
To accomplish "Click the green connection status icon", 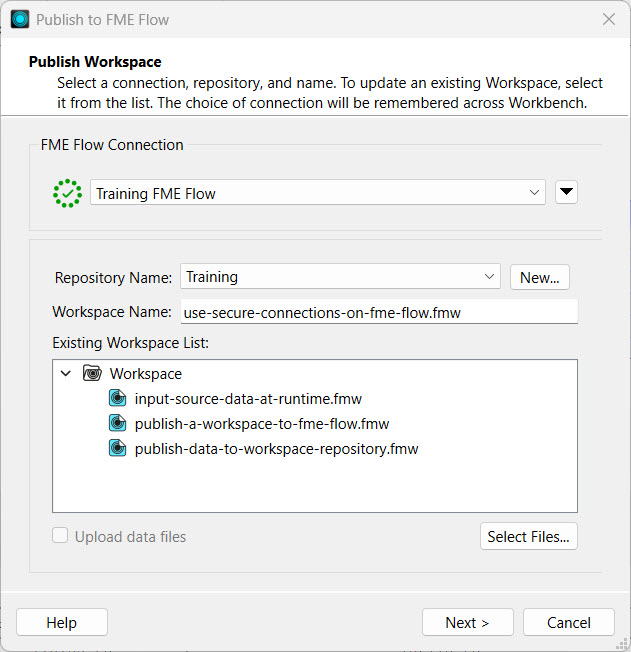I will click(67, 193).
